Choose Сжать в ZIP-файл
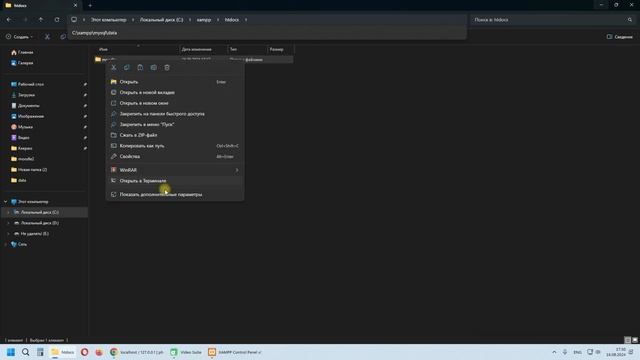 coord(175,135)
